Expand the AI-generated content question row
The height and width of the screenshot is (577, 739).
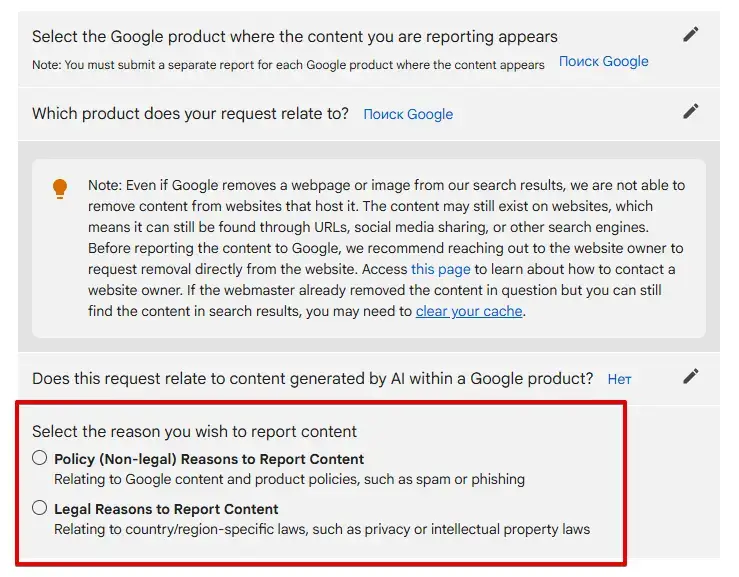pos(369,379)
